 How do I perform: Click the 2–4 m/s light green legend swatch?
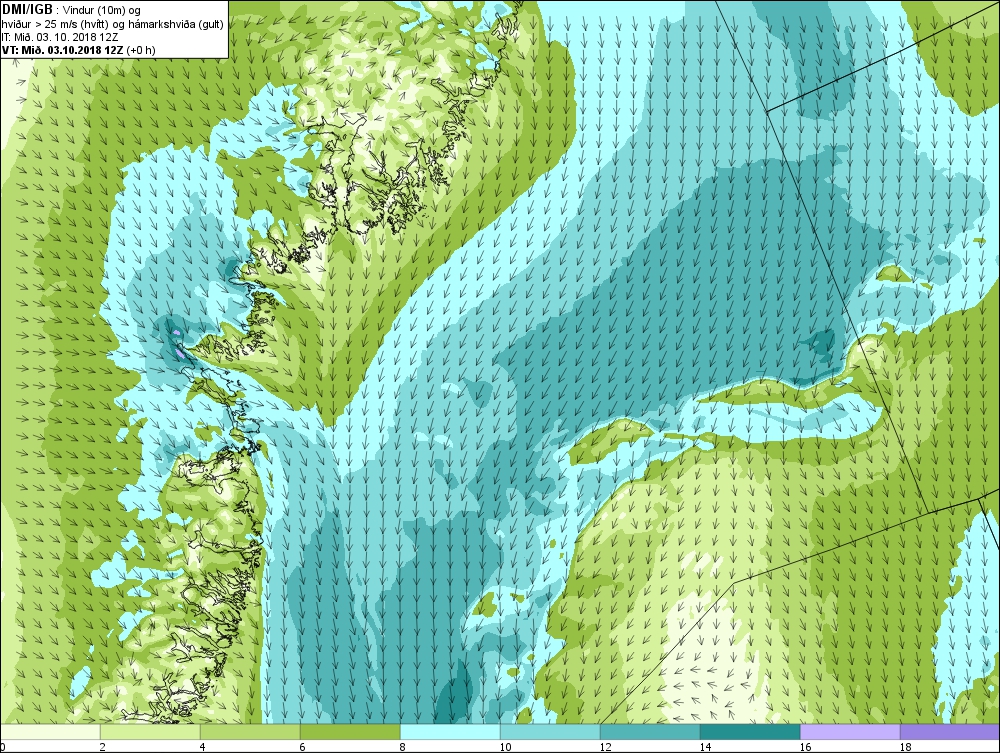[x=150, y=732]
